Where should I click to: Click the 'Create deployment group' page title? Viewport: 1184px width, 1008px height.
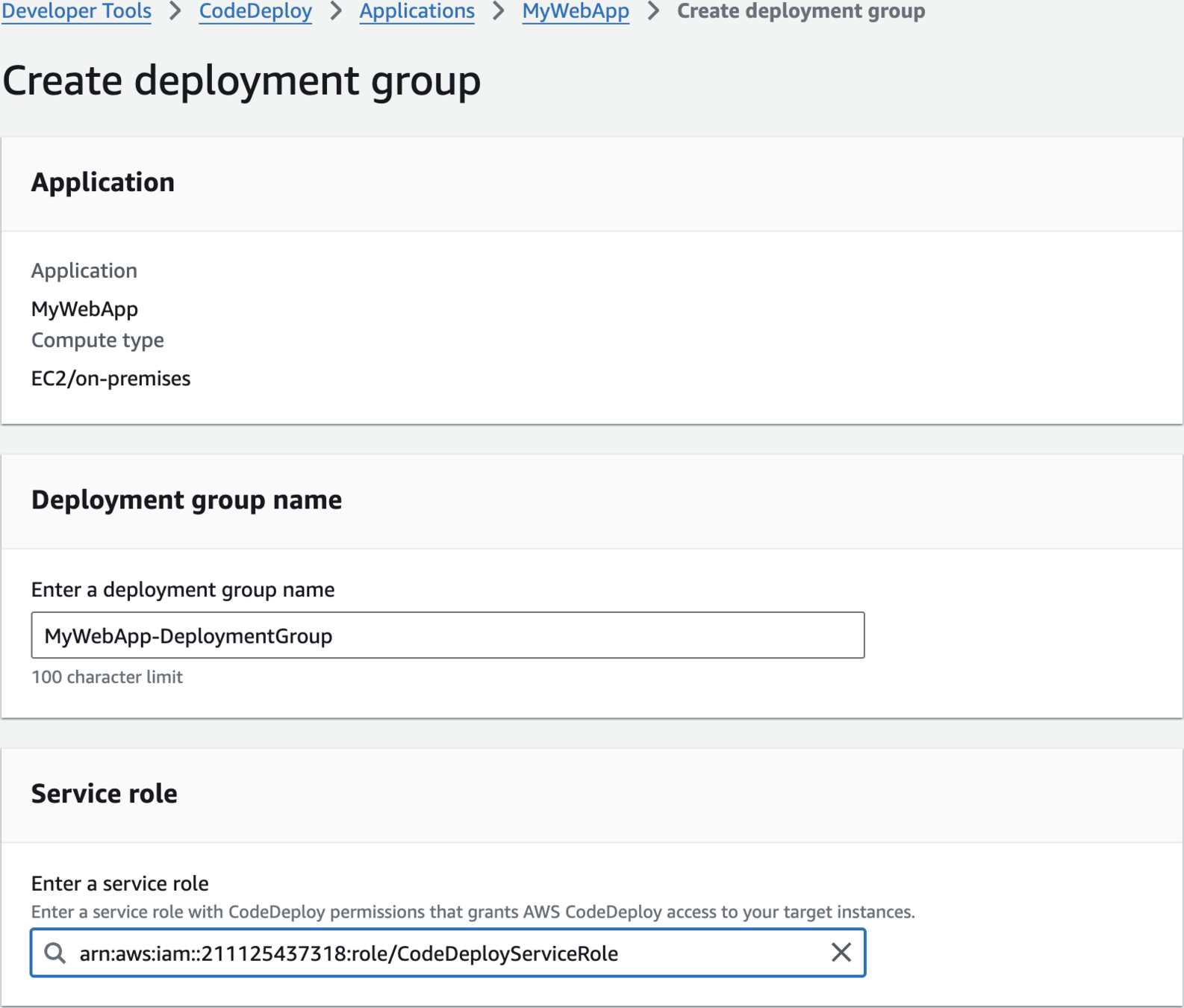coord(242,81)
